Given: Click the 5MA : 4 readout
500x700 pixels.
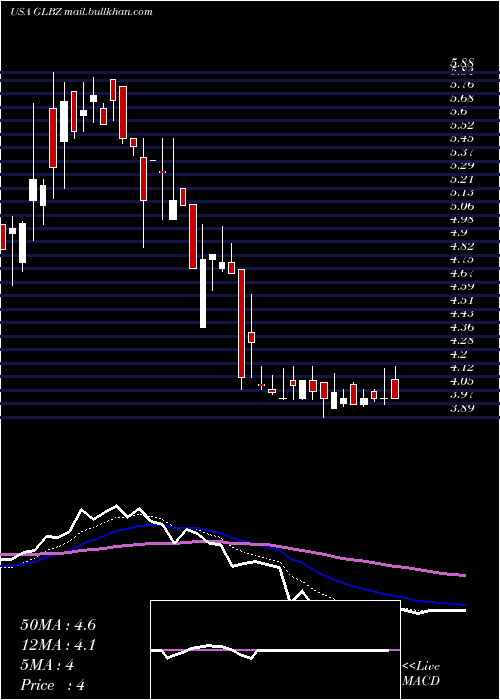Looking at the screenshot, I should (47, 665).
